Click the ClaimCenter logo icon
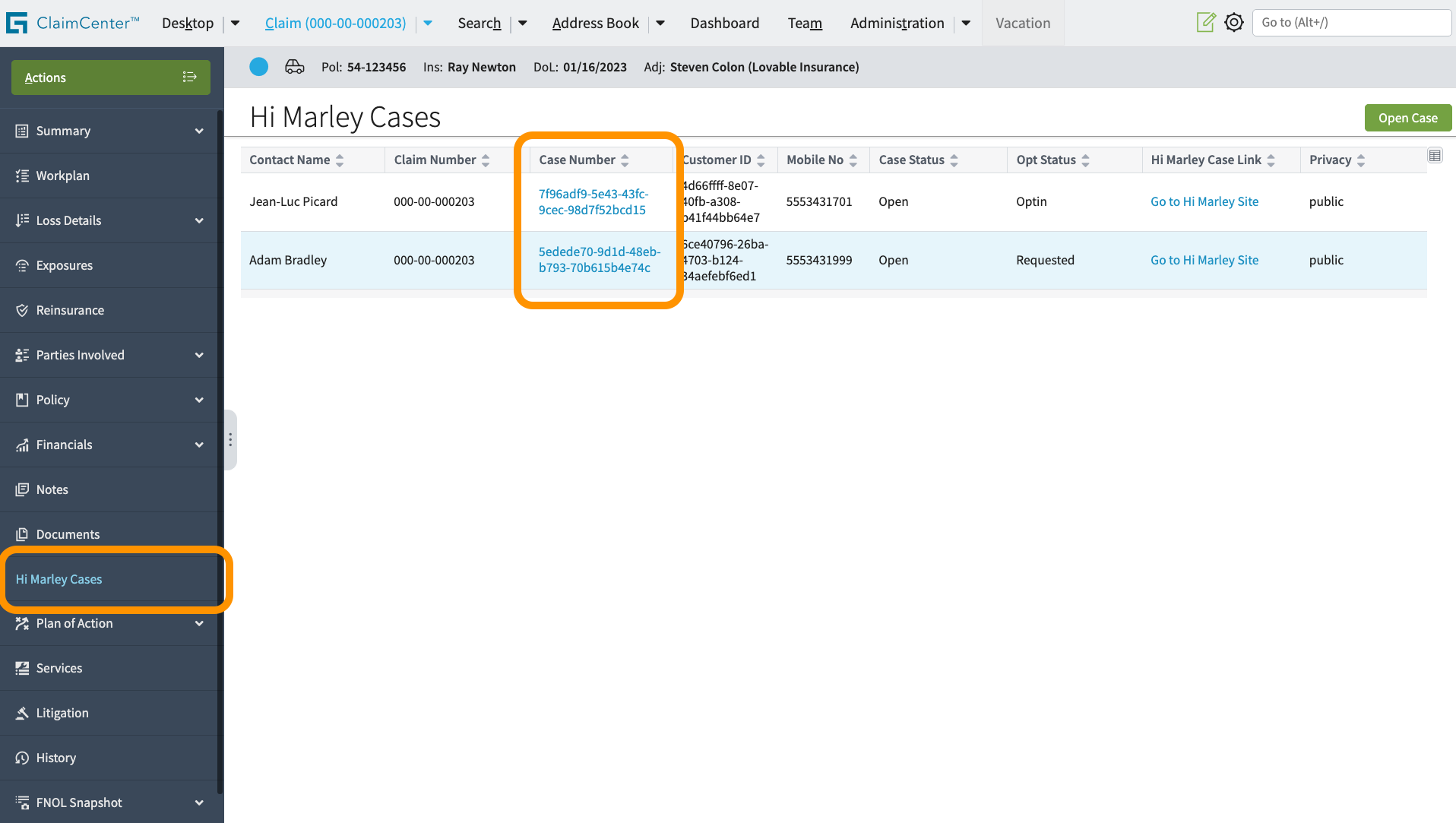1456x823 pixels. [17, 23]
